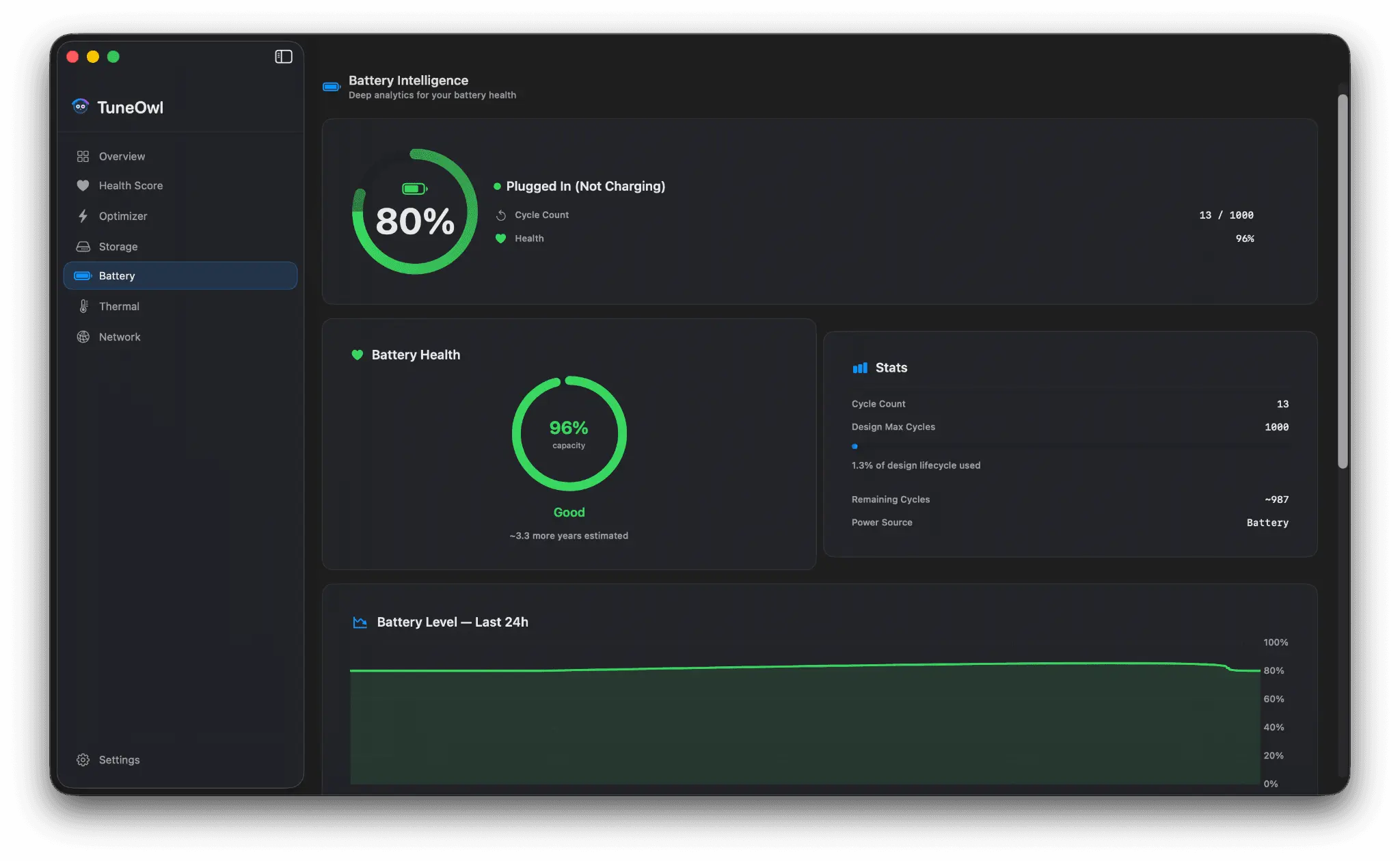
Task: Click the design lifecycle progress bar
Action: pyautogui.click(x=1070, y=446)
